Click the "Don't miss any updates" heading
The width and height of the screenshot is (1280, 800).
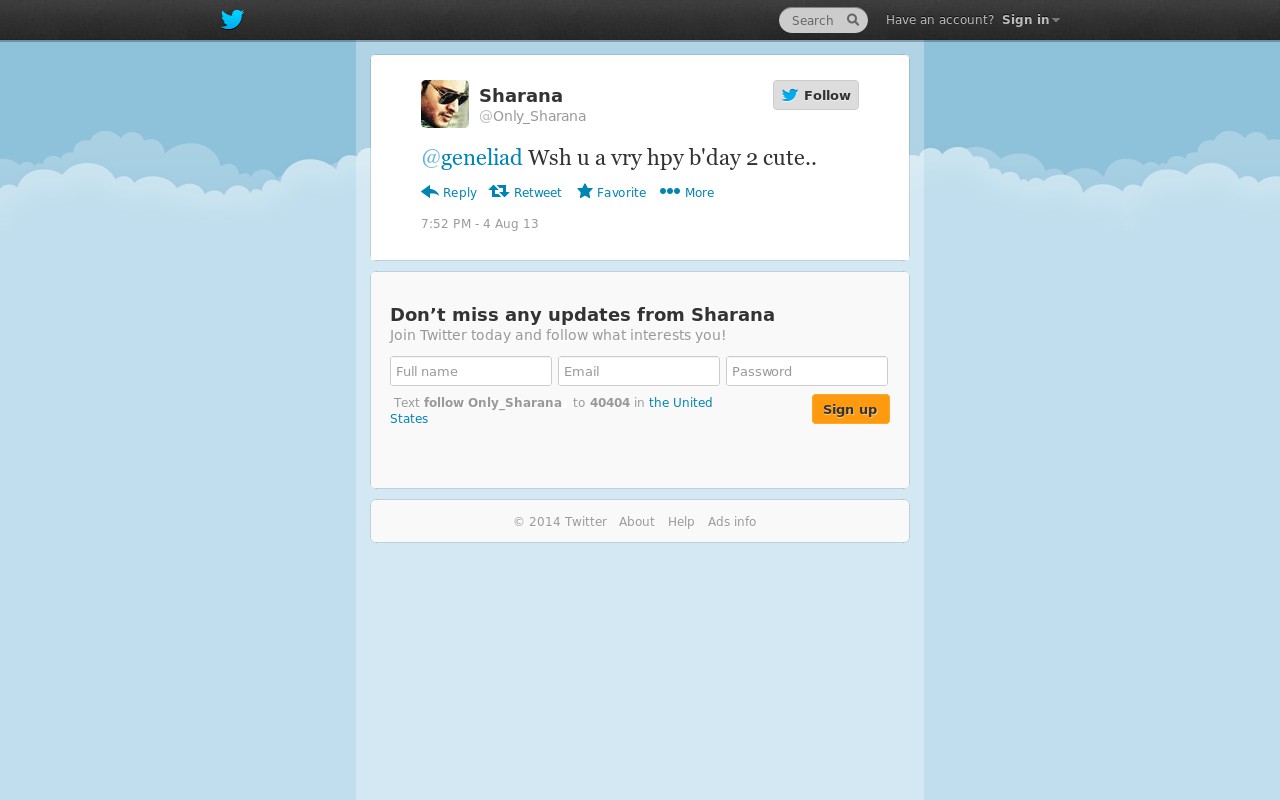[x=582, y=315]
